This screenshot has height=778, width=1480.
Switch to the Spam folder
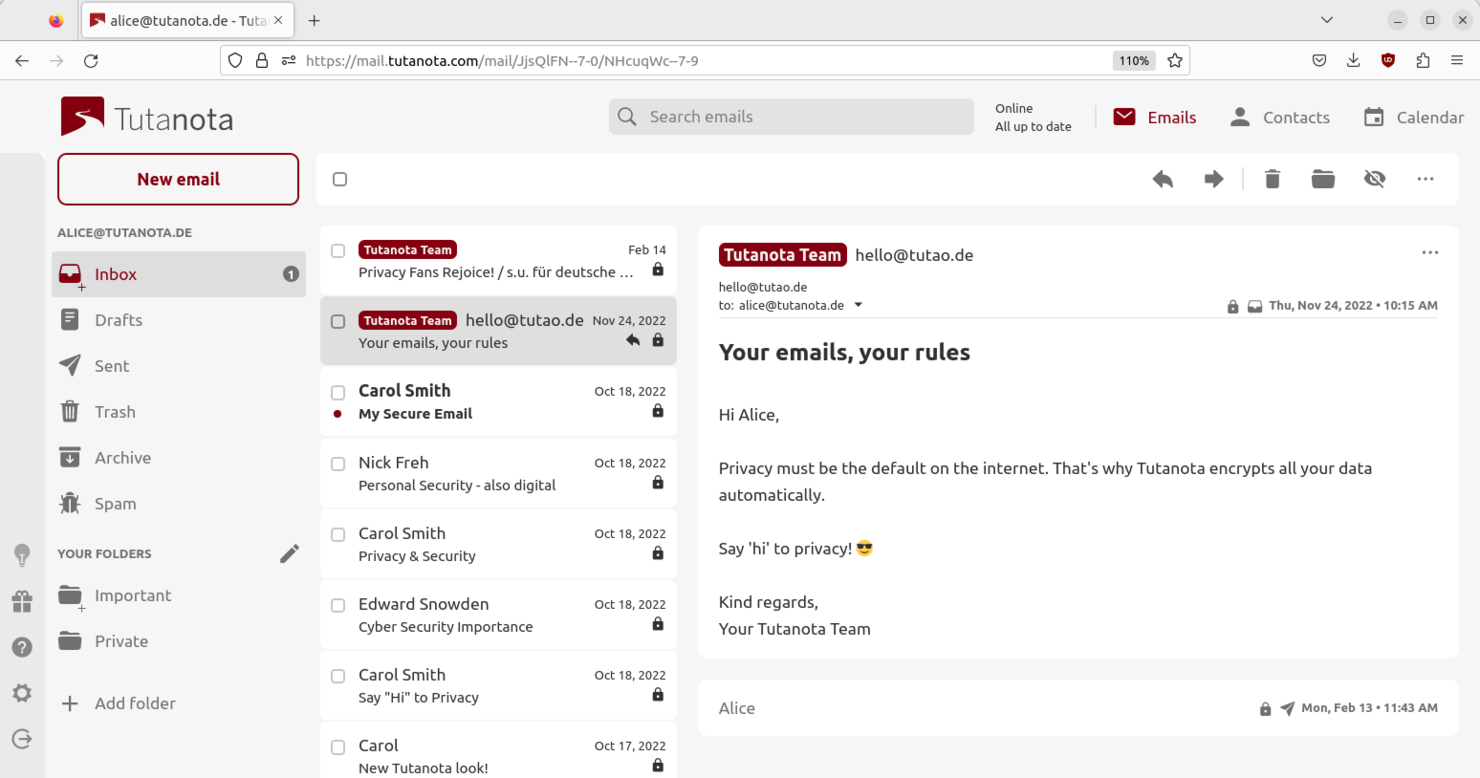(x=115, y=503)
